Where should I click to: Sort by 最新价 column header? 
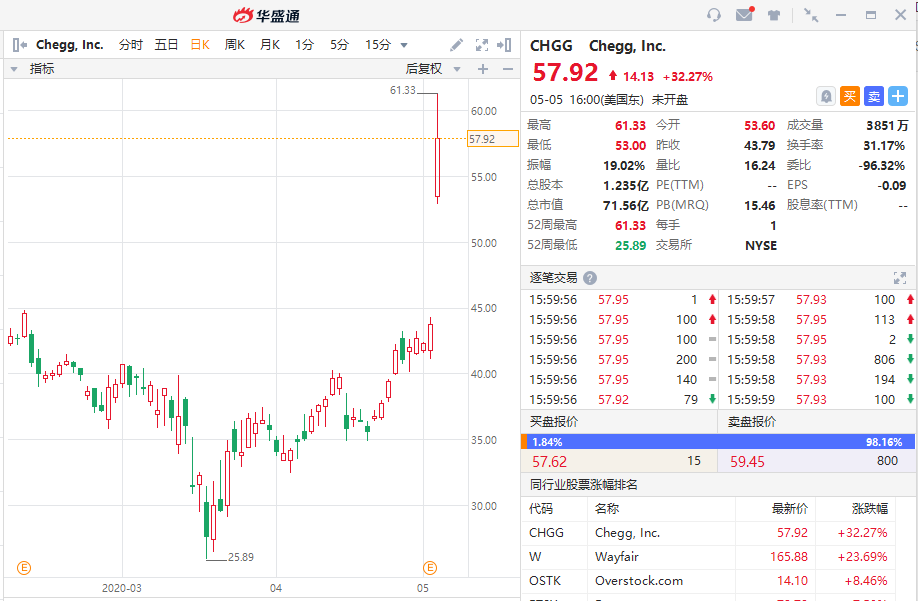tap(789, 509)
